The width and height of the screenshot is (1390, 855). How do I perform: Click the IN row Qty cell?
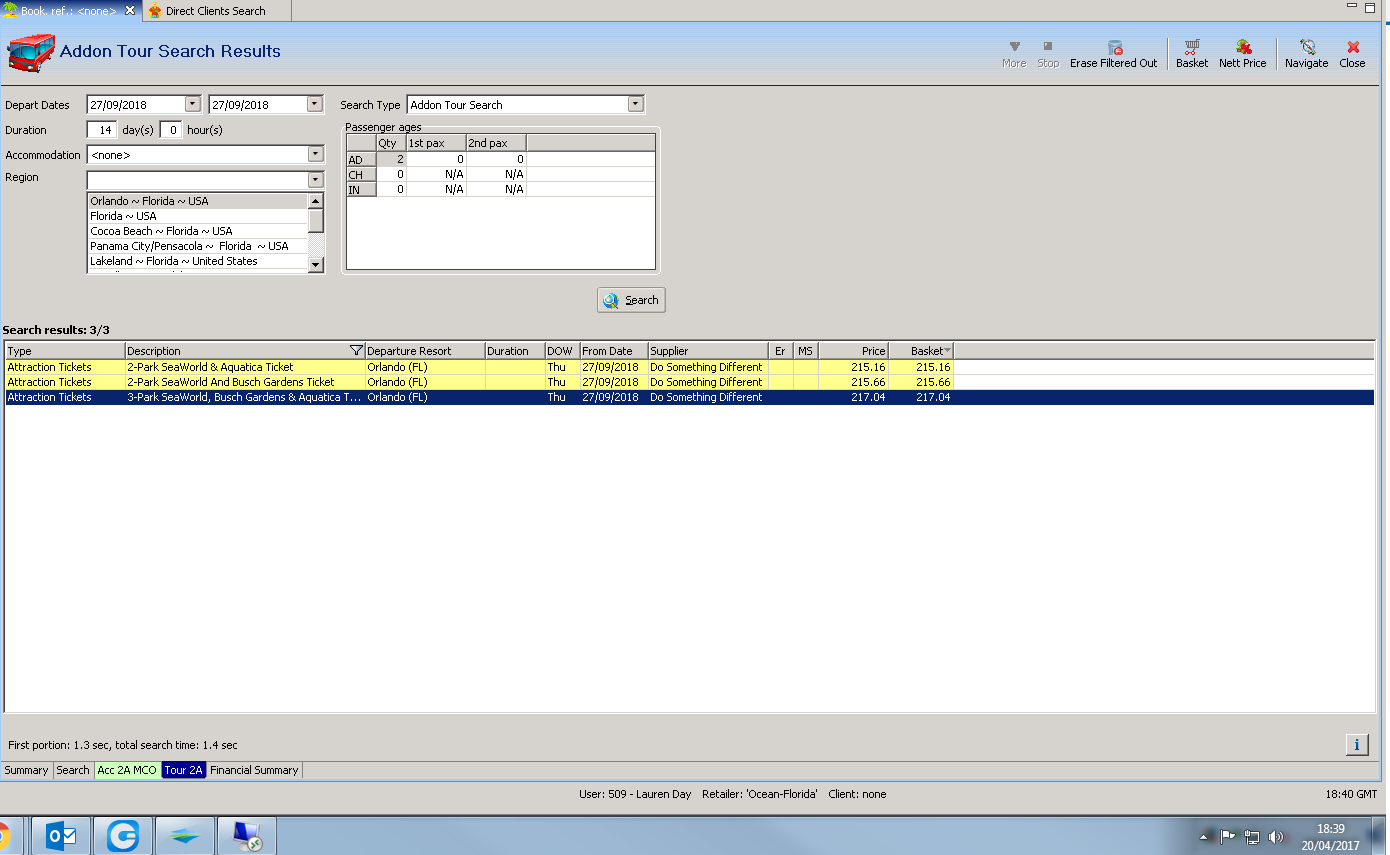pos(391,189)
